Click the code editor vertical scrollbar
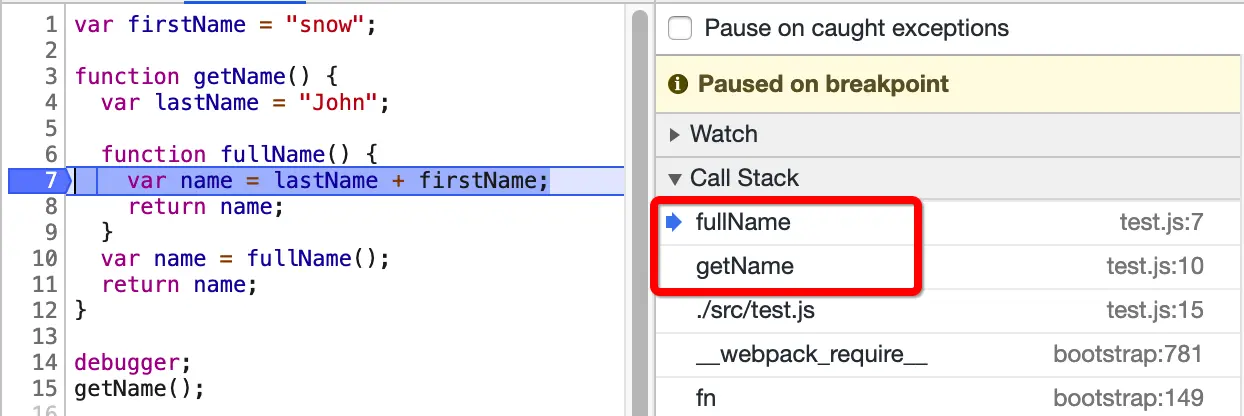Viewport: 1244px width, 416px height. coord(638,200)
